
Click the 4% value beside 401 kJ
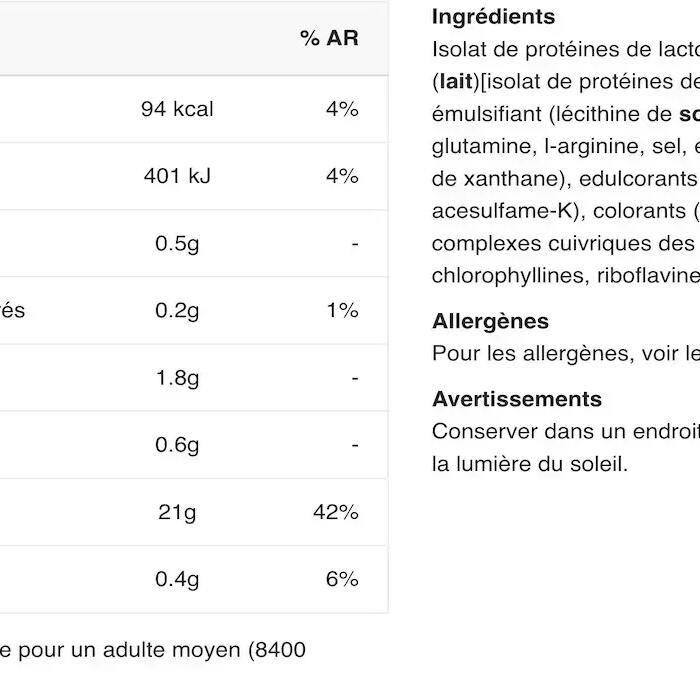click(342, 176)
